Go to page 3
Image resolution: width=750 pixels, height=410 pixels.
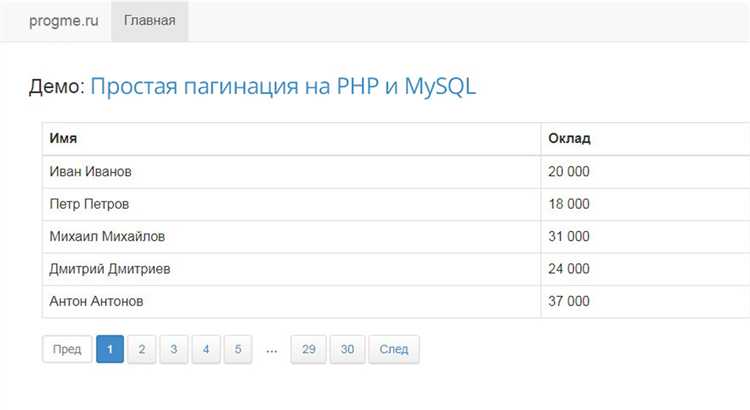tap(174, 349)
